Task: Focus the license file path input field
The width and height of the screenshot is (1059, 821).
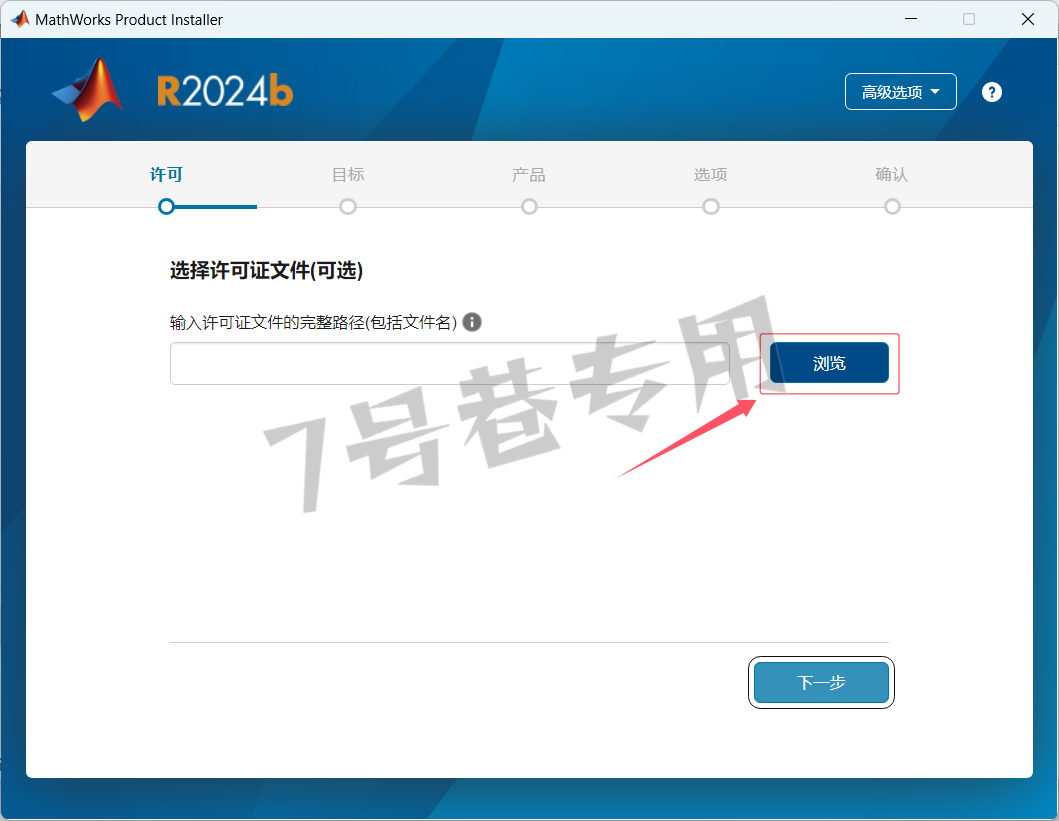Action: [x=450, y=363]
